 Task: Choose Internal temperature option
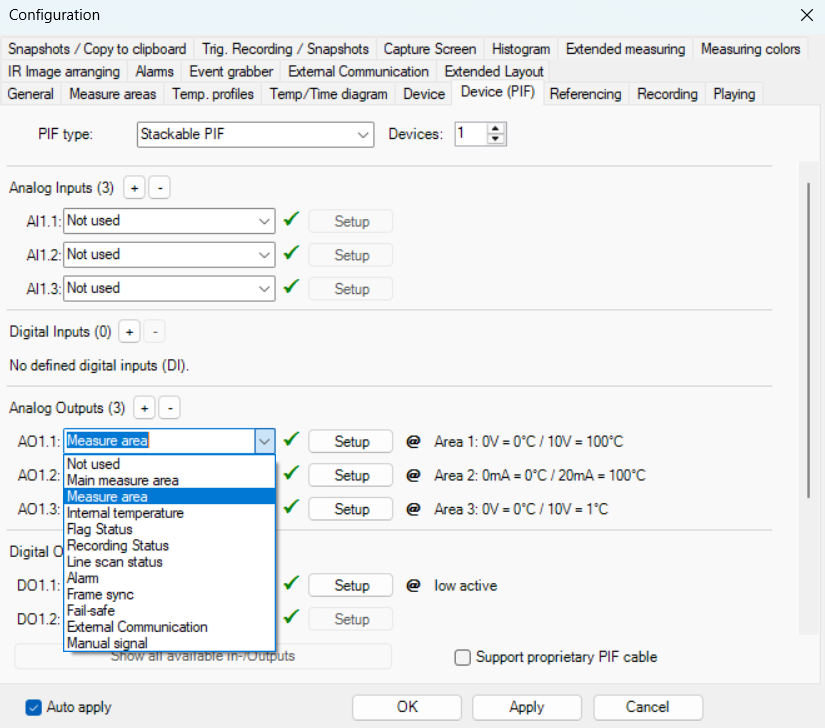pos(169,513)
